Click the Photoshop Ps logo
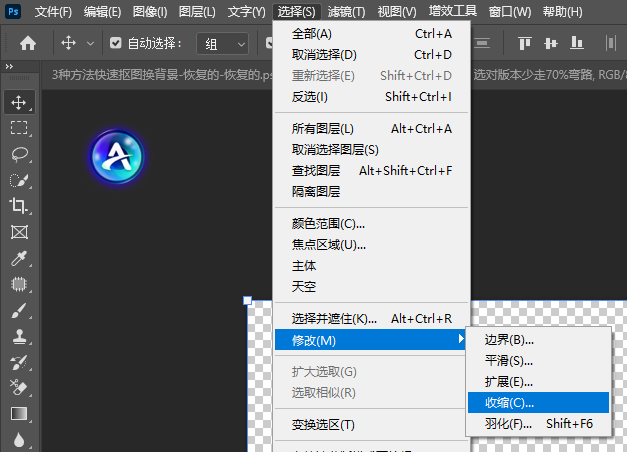This screenshot has width=627, height=452. pos(13,11)
